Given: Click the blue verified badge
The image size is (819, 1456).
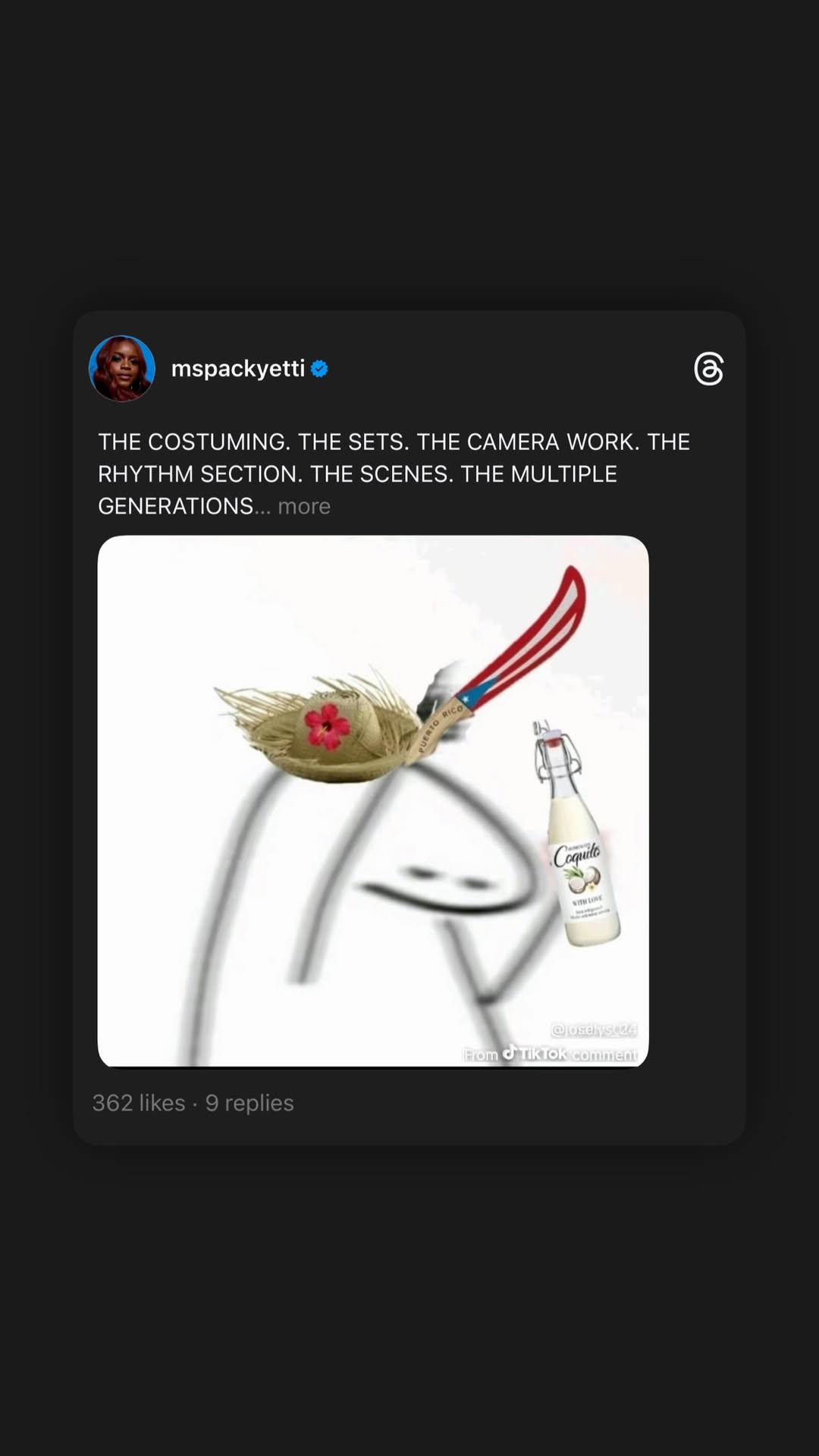Looking at the screenshot, I should (319, 369).
